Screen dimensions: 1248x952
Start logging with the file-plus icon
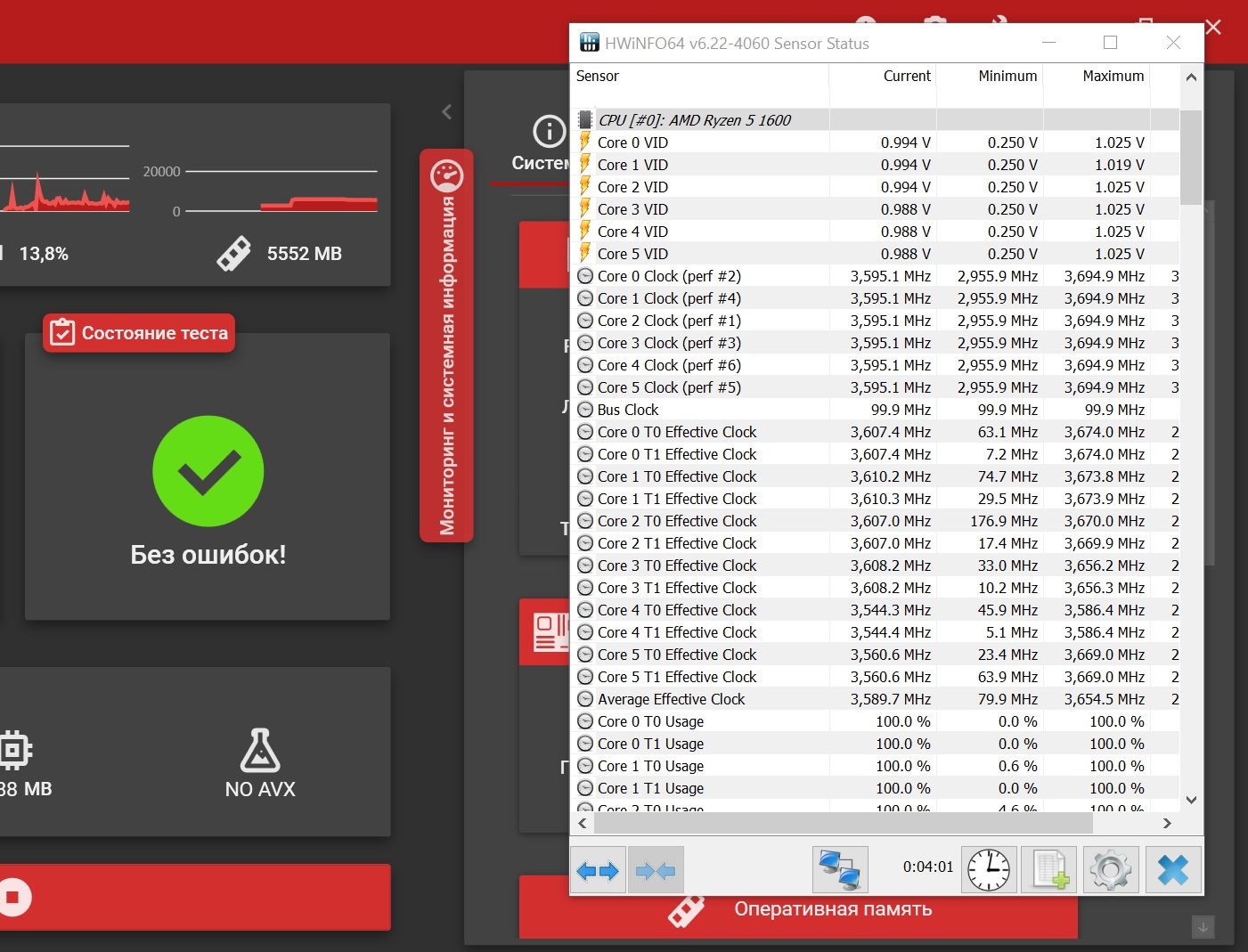point(1049,870)
